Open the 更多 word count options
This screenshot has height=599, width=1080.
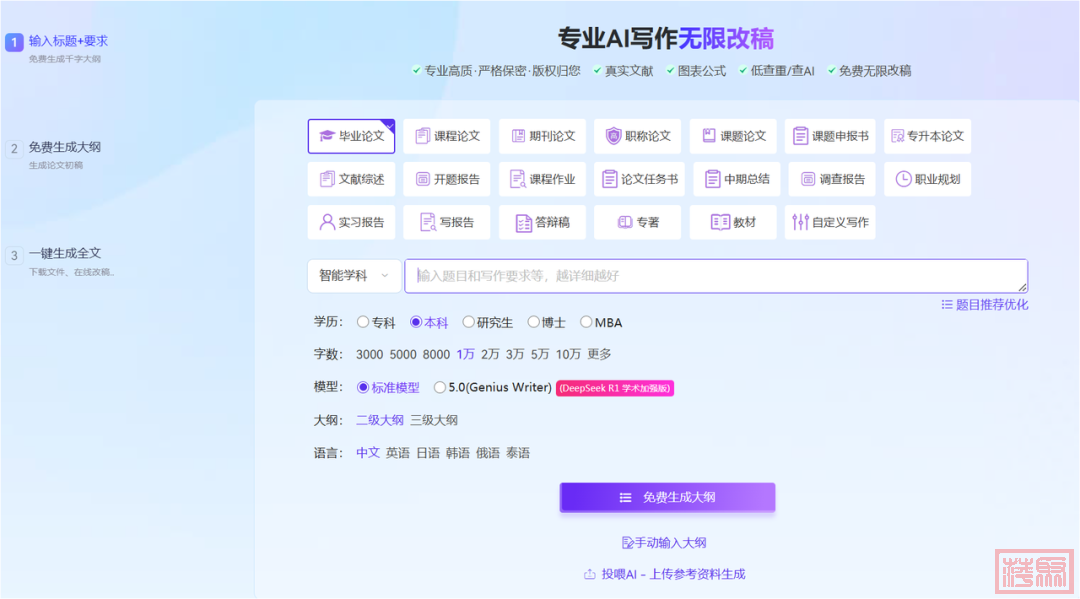click(599, 354)
